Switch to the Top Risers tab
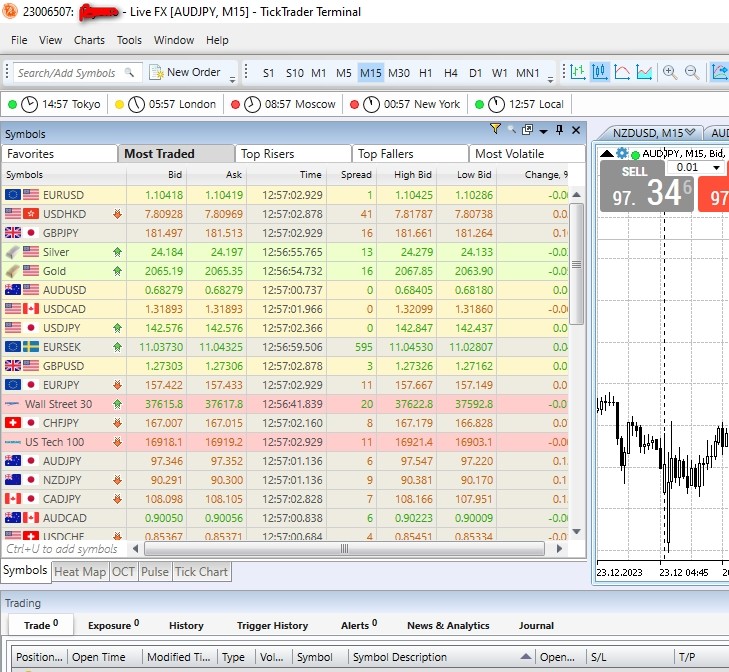 [293, 154]
